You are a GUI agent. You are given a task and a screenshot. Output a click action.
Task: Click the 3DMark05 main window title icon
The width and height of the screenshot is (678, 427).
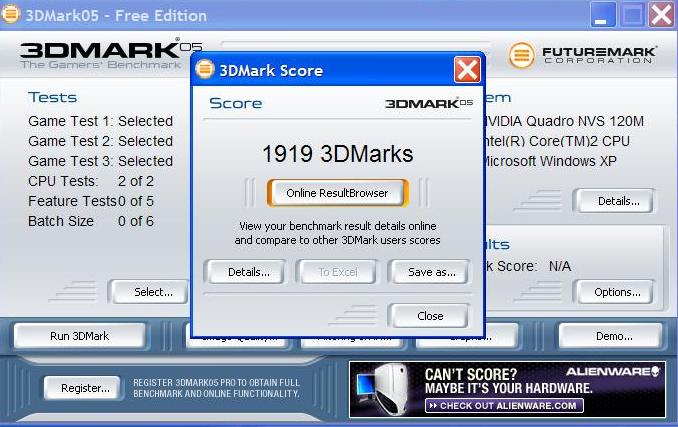click(x=10, y=14)
